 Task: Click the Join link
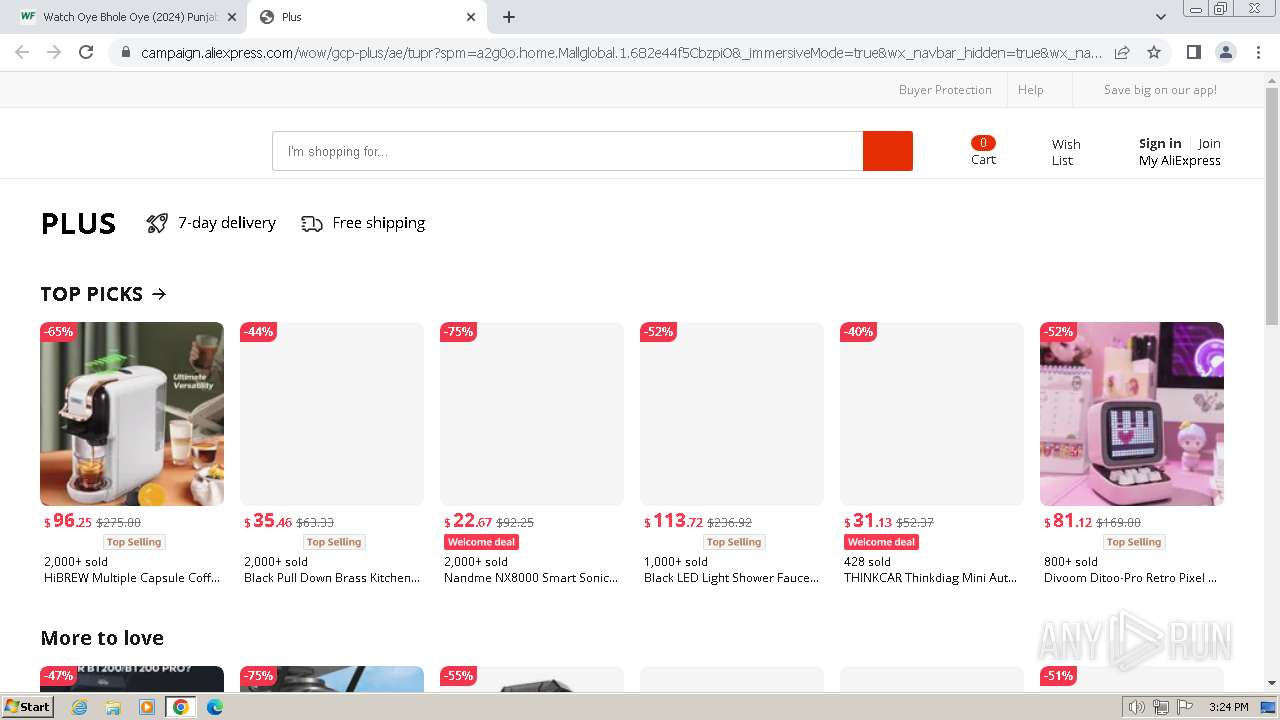coord(1210,143)
